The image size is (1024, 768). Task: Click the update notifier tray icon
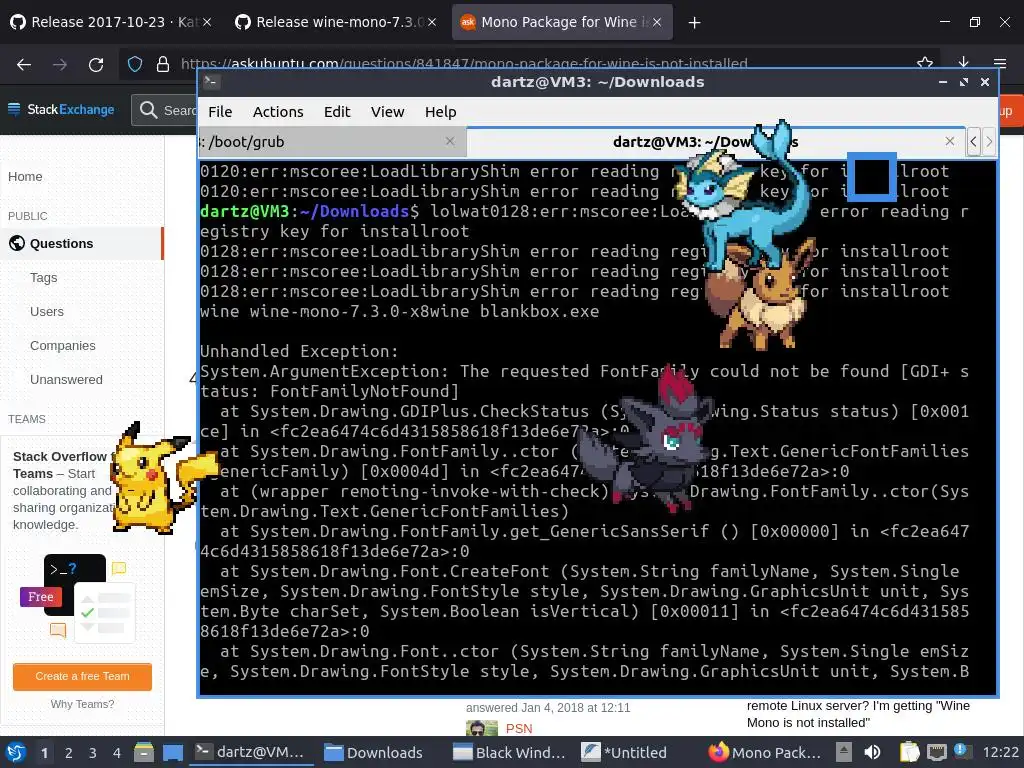963,751
